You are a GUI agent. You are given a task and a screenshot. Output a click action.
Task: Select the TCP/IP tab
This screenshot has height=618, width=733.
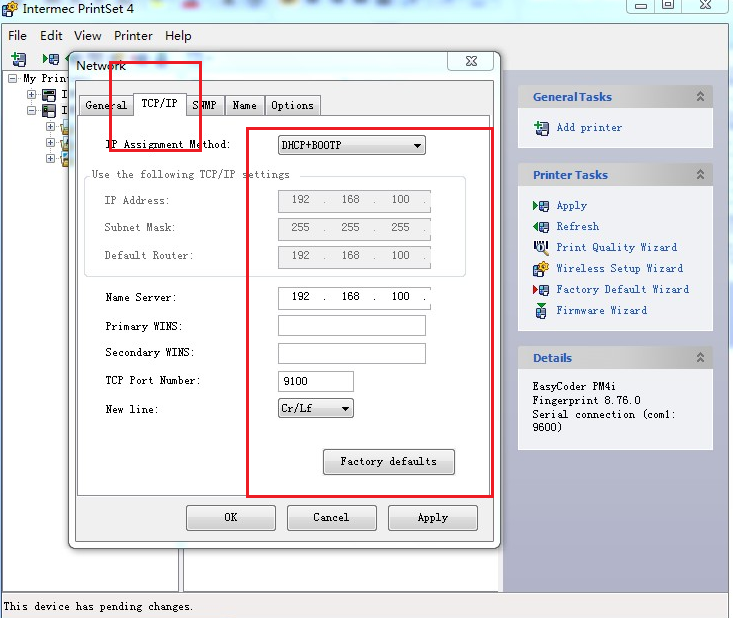(159, 103)
